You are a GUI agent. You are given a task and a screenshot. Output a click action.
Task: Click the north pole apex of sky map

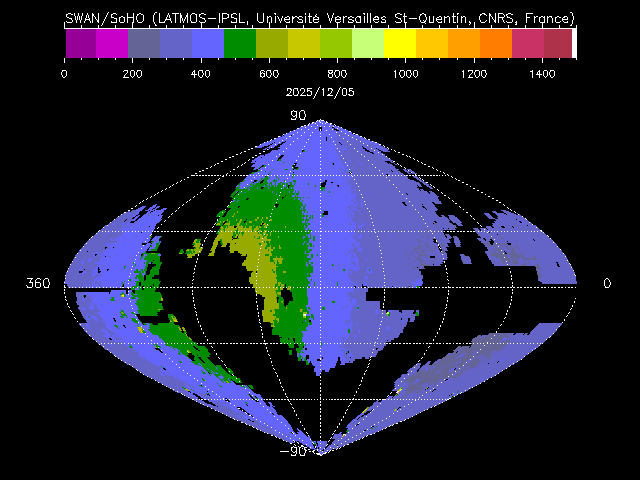pyautogui.click(x=320, y=121)
